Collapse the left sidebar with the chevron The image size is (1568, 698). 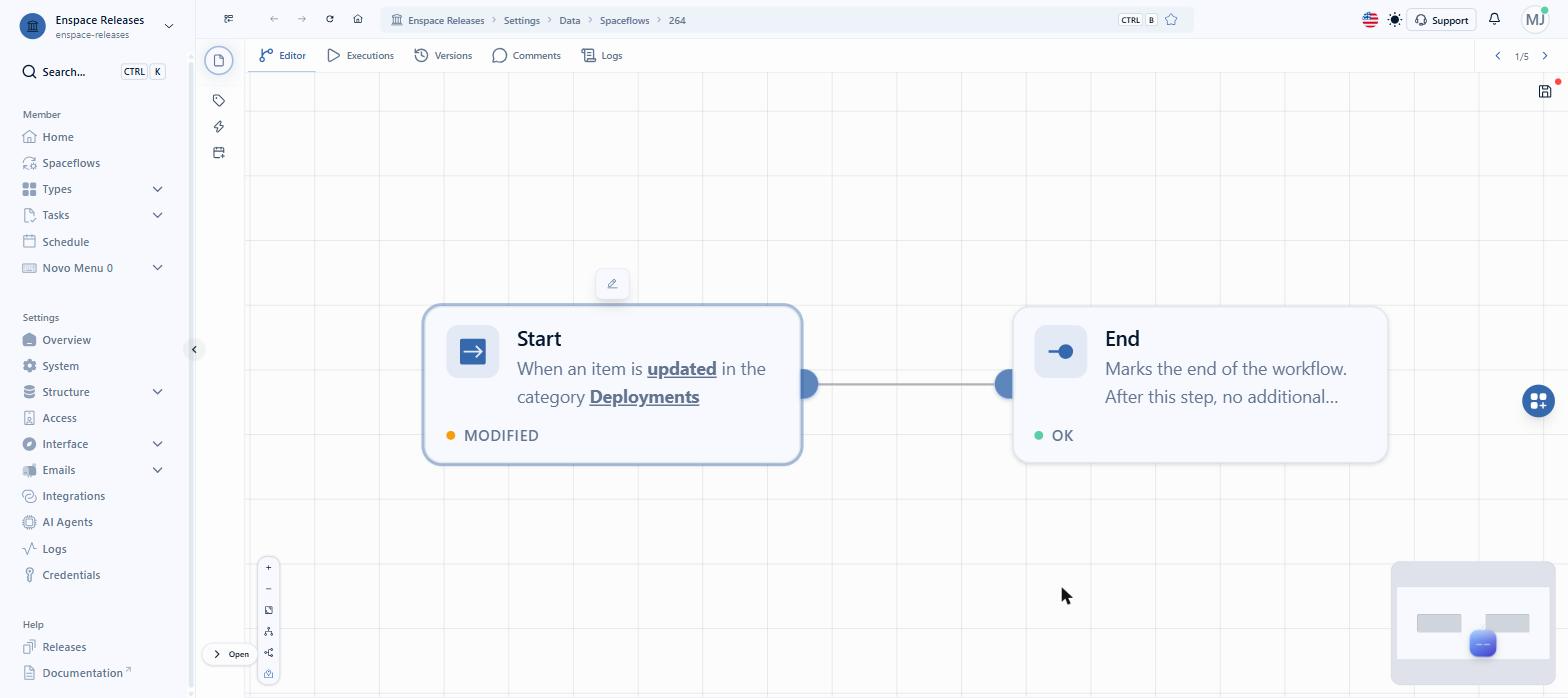195,349
